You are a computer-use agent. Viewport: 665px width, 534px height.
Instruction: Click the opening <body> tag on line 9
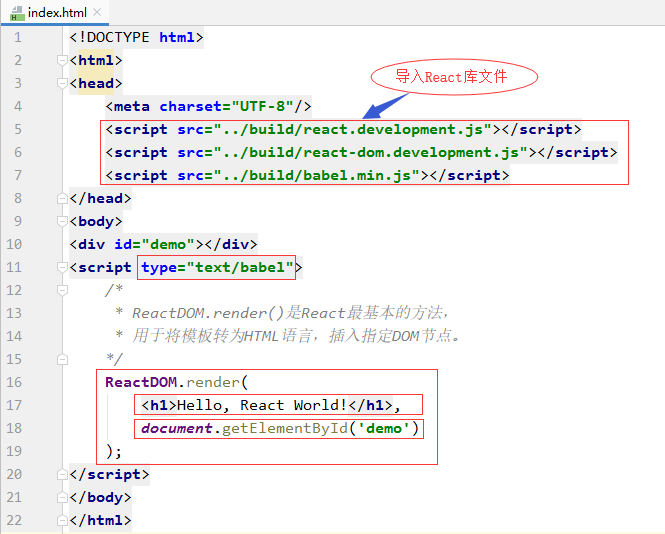(96, 221)
